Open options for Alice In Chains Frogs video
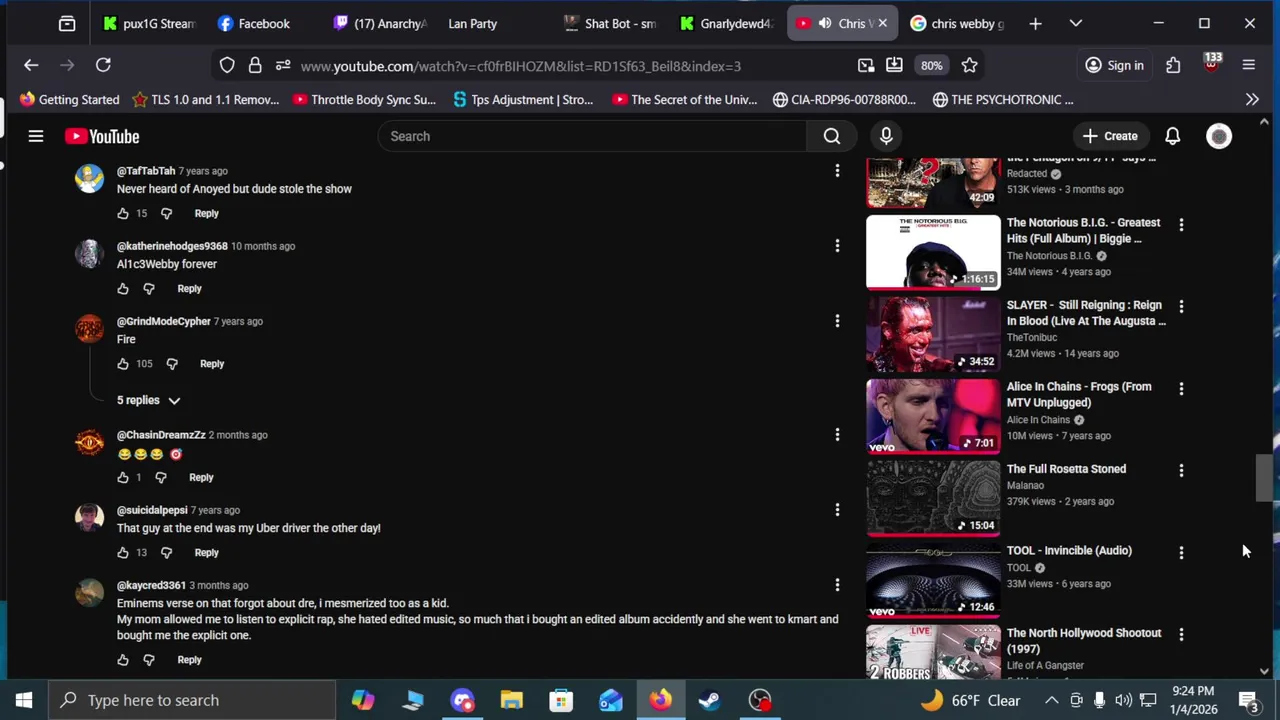 (x=1181, y=389)
